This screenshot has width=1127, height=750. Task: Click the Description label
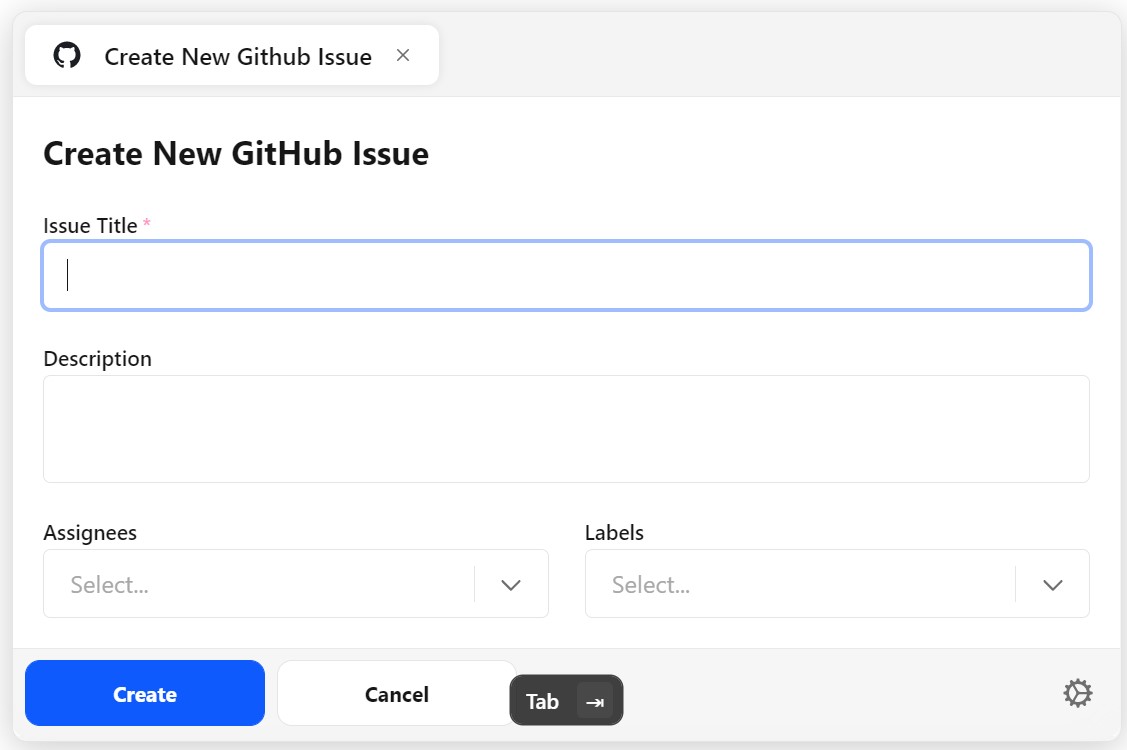pyautogui.click(x=97, y=359)
